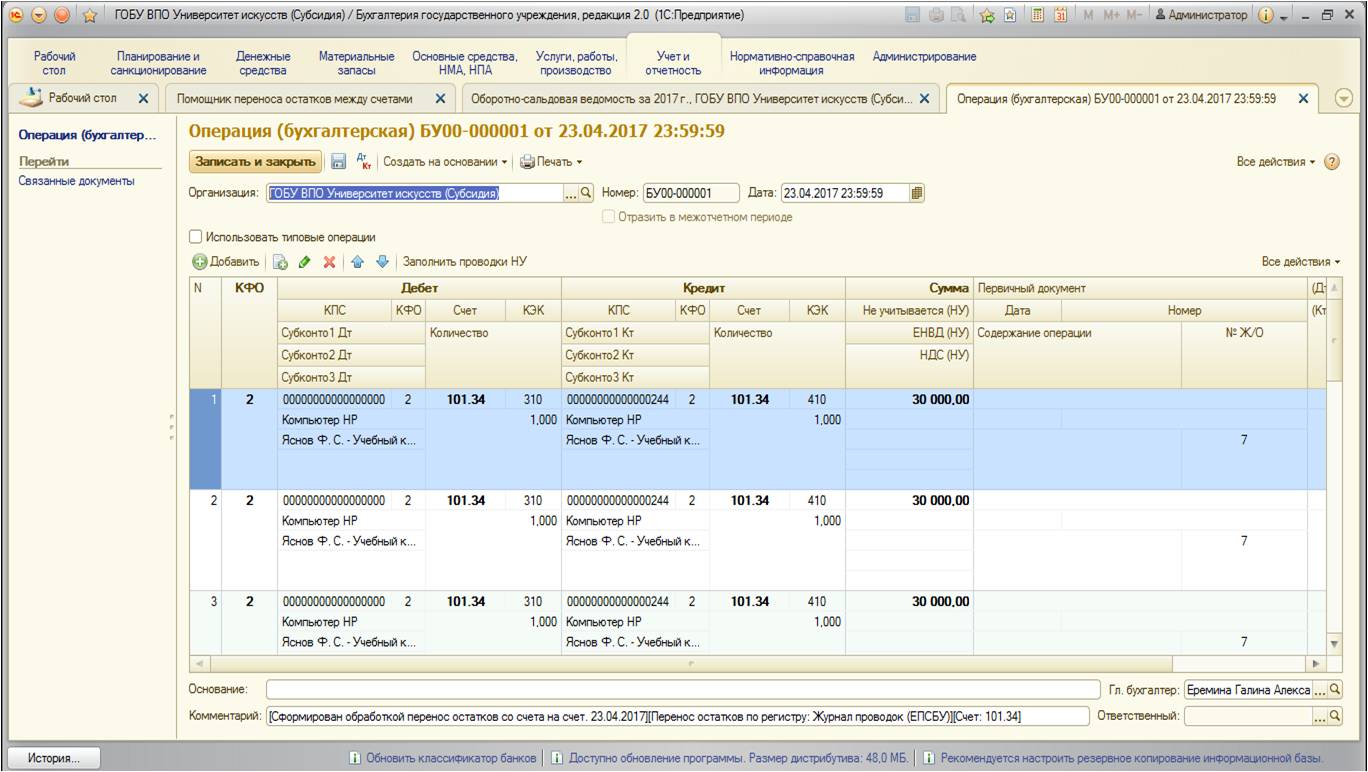Click the Дебет column header
This screenshot has width=1368, height=772.
click(419, 288)
